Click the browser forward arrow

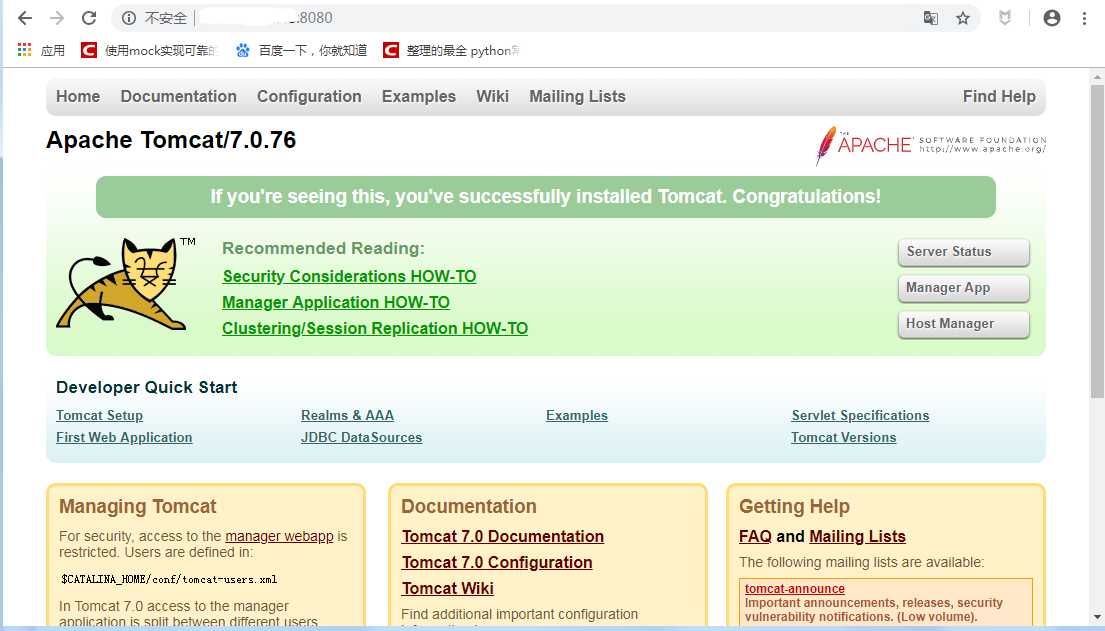[57, 18]
